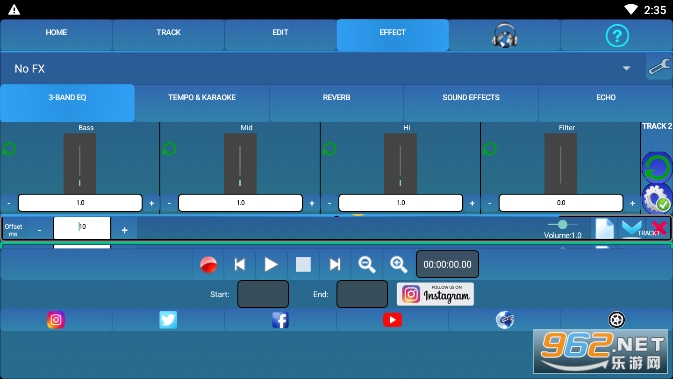Open the film reel icon
Viewport: 673px width, 379px height.
click(x=617, y=320)
